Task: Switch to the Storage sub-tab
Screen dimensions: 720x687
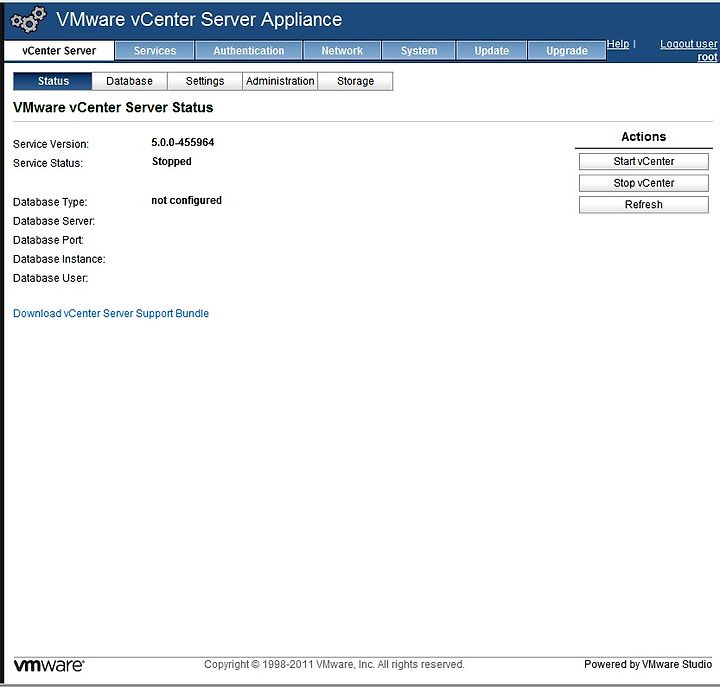Action: [355, 81]
